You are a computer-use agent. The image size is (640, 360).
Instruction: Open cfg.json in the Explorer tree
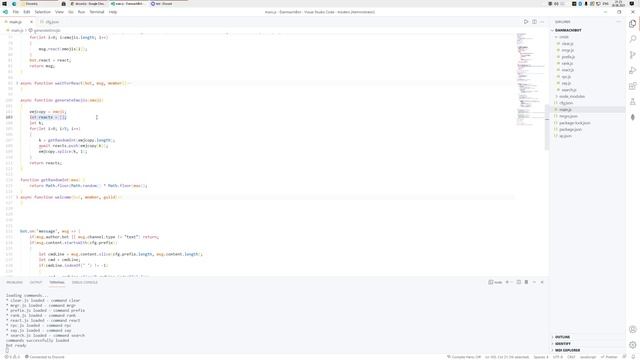tap(566, 103)
